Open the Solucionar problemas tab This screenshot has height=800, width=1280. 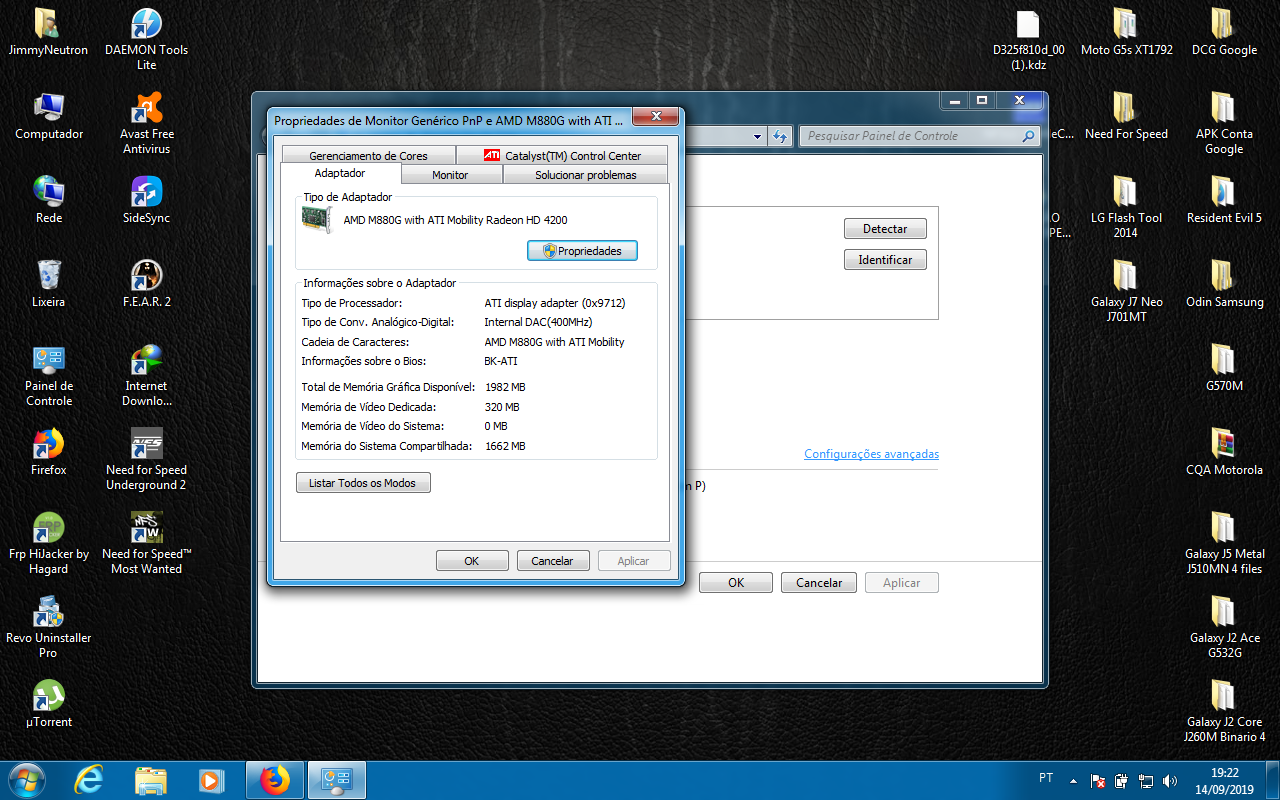click(585, 175)
